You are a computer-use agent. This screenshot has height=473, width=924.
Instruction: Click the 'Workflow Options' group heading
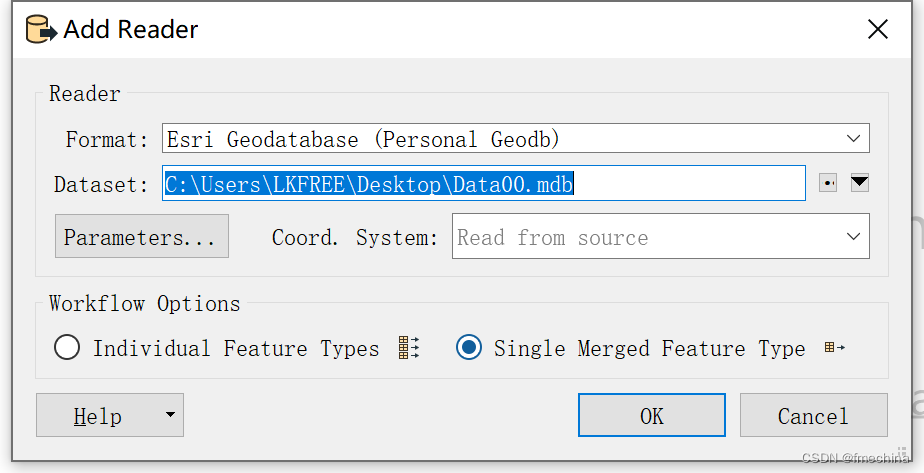[x=145, y=303]
